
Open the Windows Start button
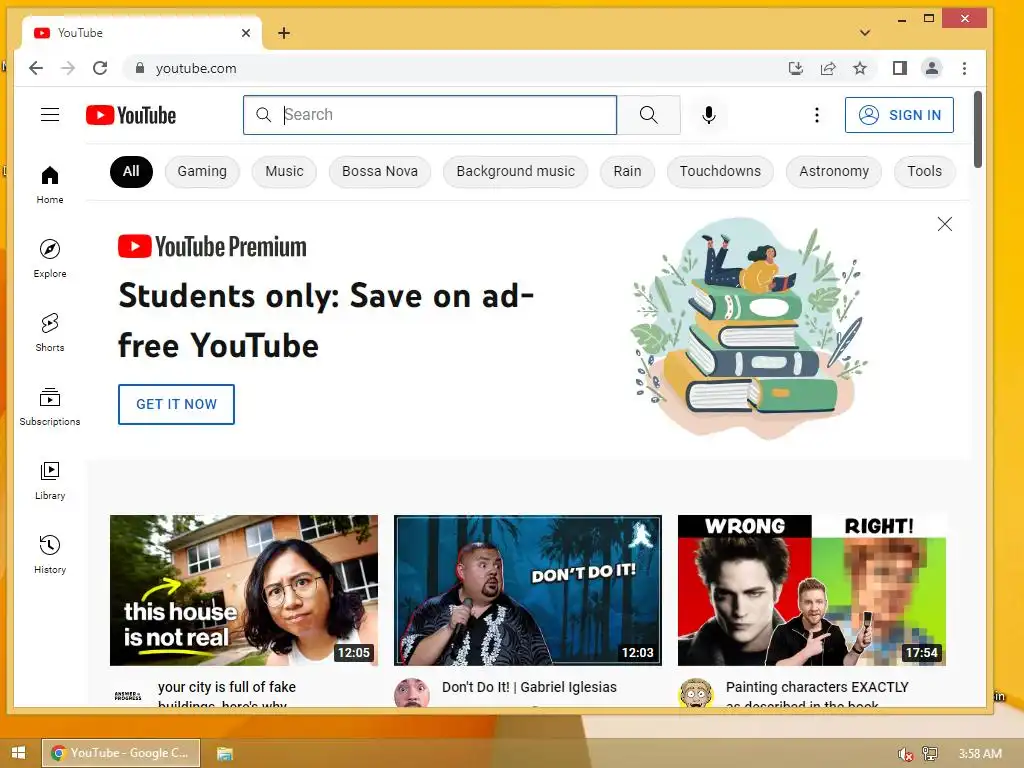point(18,753)
